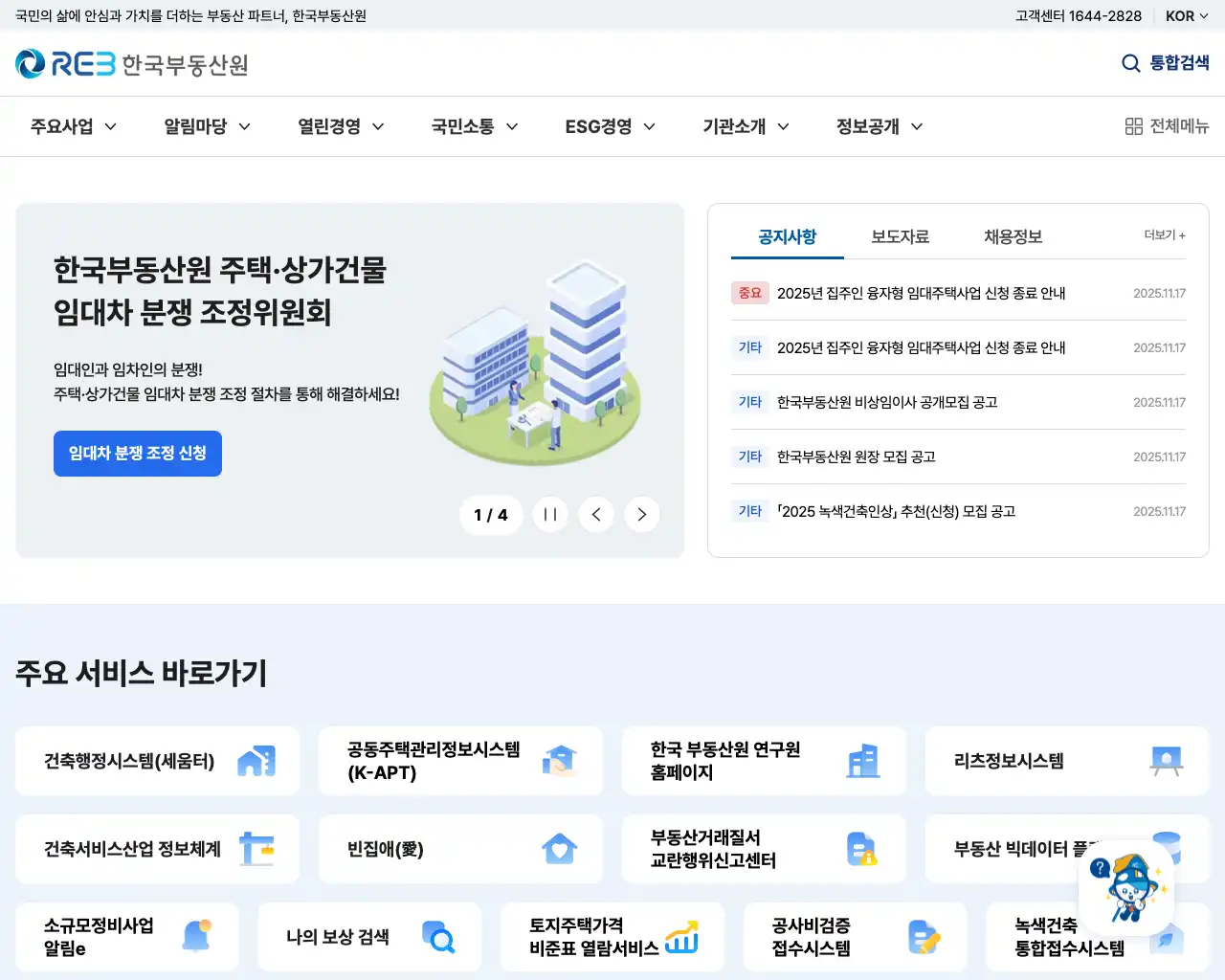Click the 나의 보상 검색 magnifier icon

pos(440,937)
